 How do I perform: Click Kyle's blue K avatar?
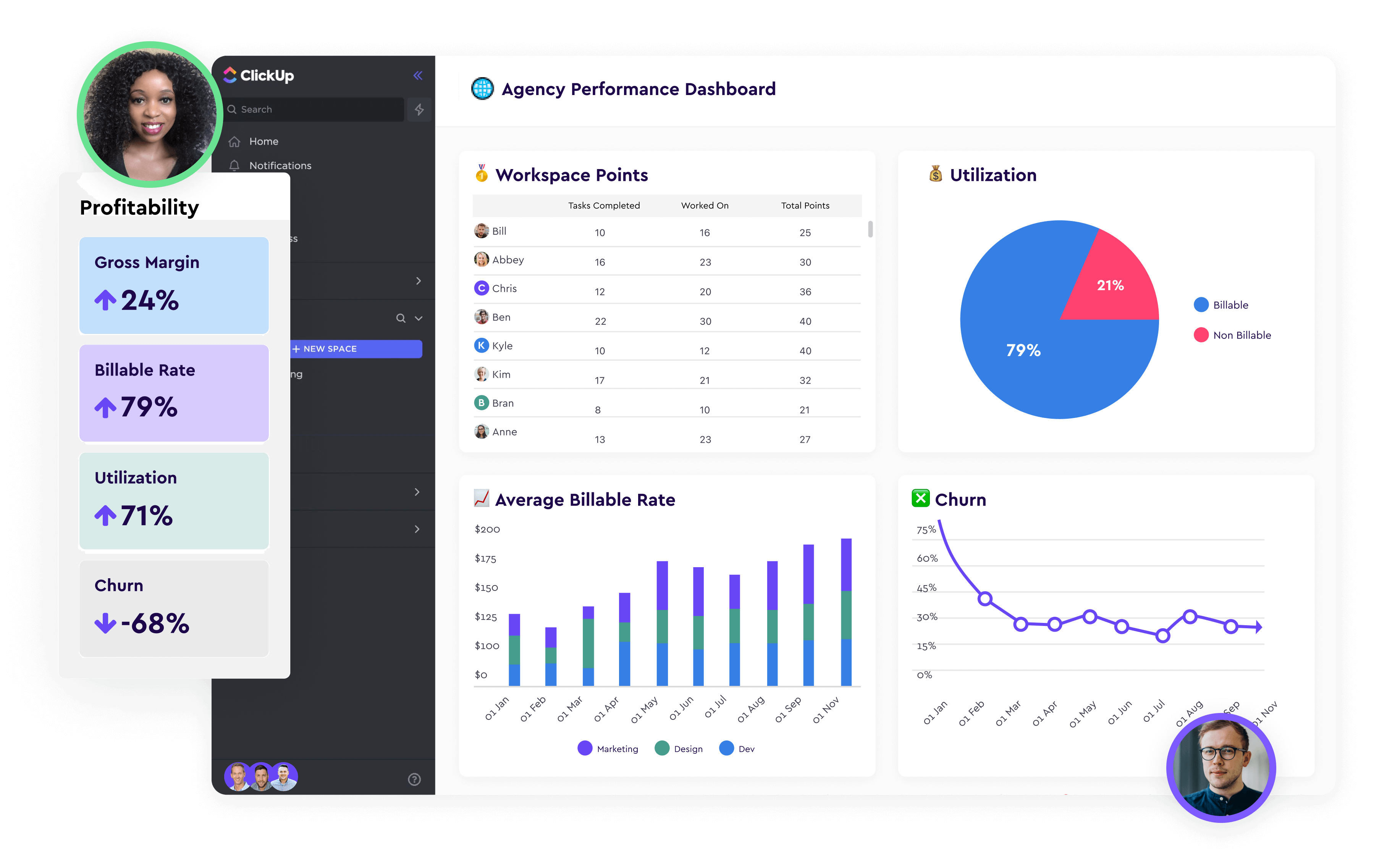pos(481,345)
